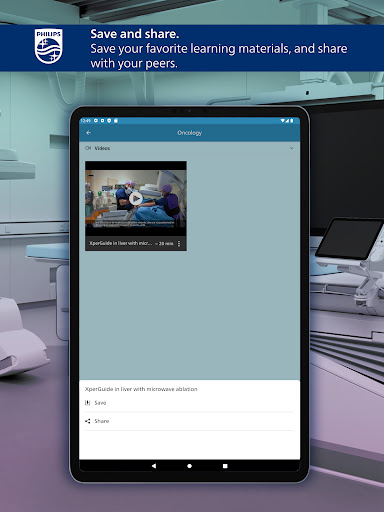Click the Wi-Fi signal status icon
This screenshot has height=512, width=384.
click(x=283, y=120)
